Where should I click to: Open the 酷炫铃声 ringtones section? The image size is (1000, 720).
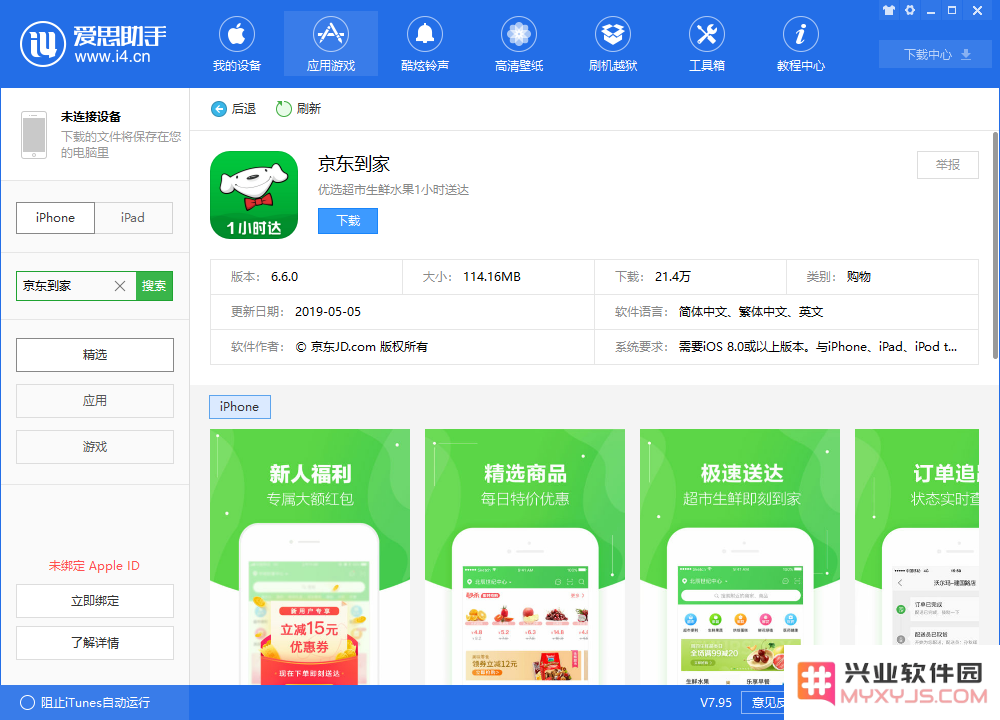425,44
